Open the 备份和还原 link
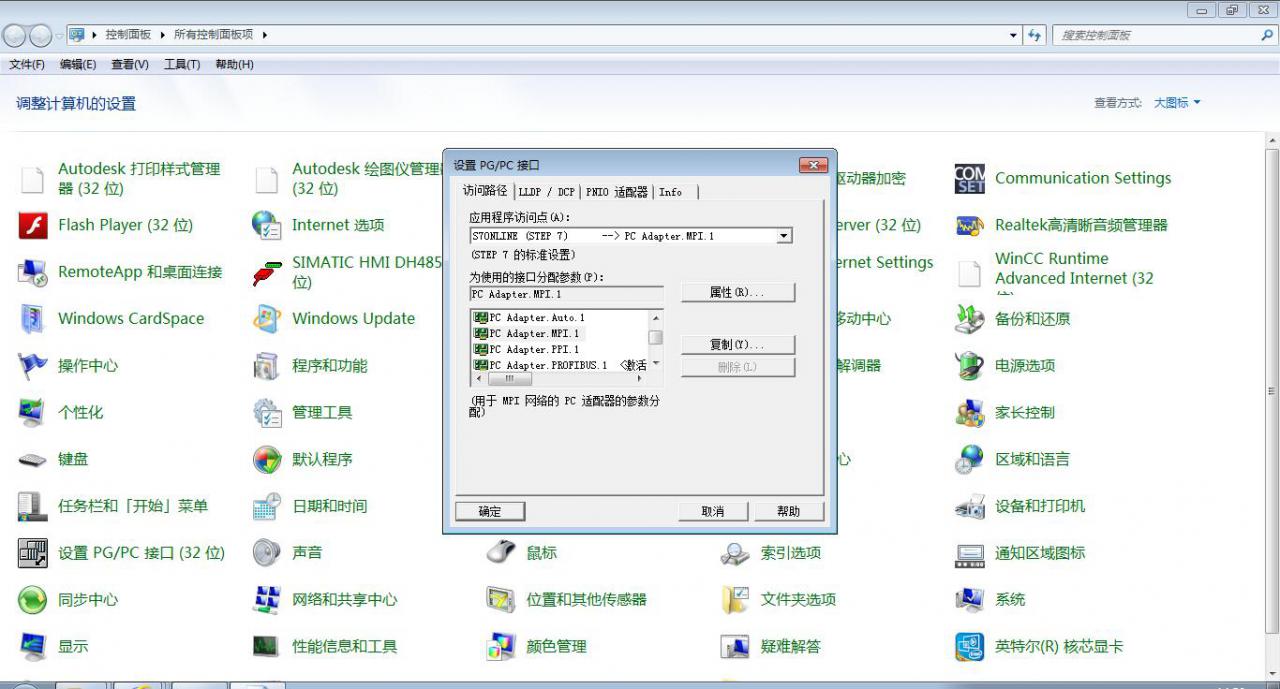Image resolution: width=1280 pixels, height=689 pixels. point(1033,319)
